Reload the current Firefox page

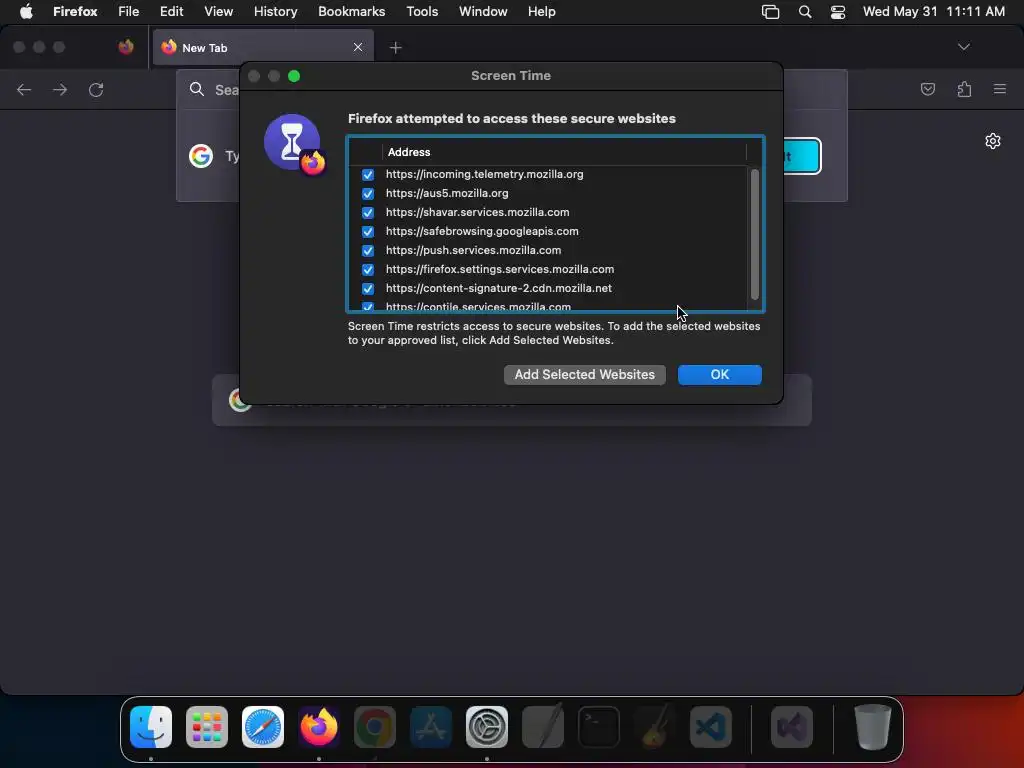coord(96,89)
